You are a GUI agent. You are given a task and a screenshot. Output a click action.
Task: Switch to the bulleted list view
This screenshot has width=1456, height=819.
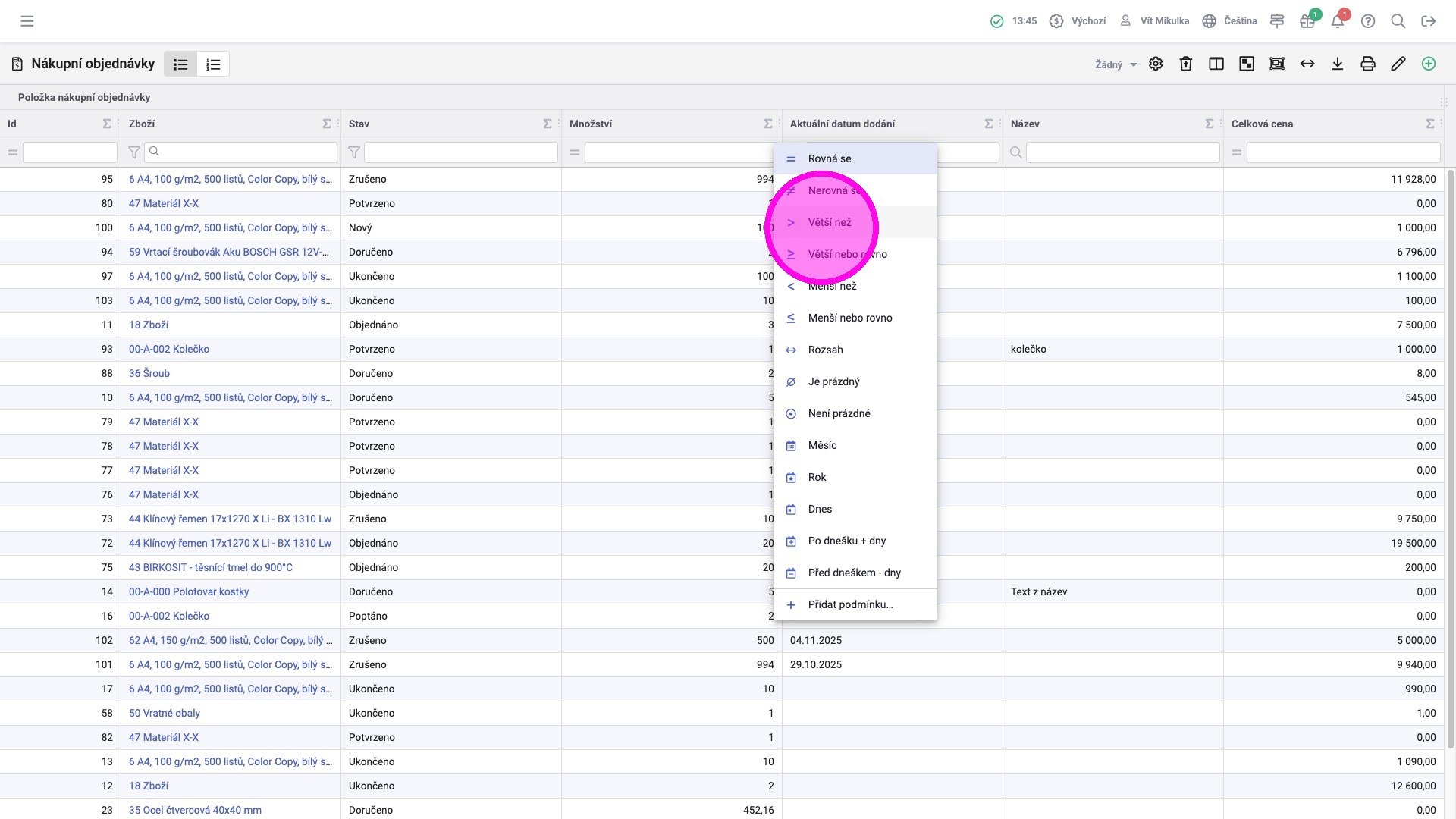180,64
